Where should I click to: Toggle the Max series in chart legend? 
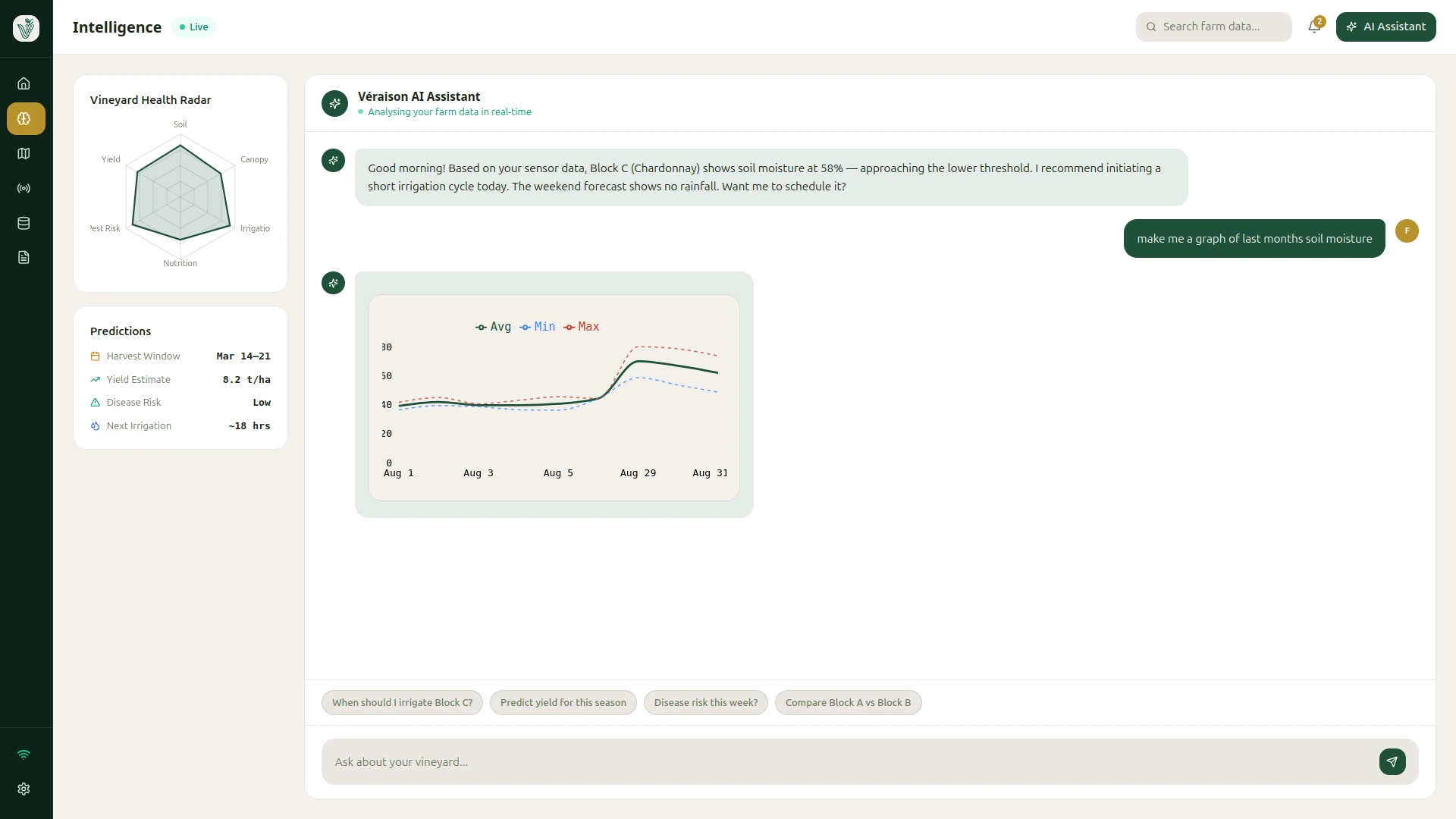click(x=581, y=327)
